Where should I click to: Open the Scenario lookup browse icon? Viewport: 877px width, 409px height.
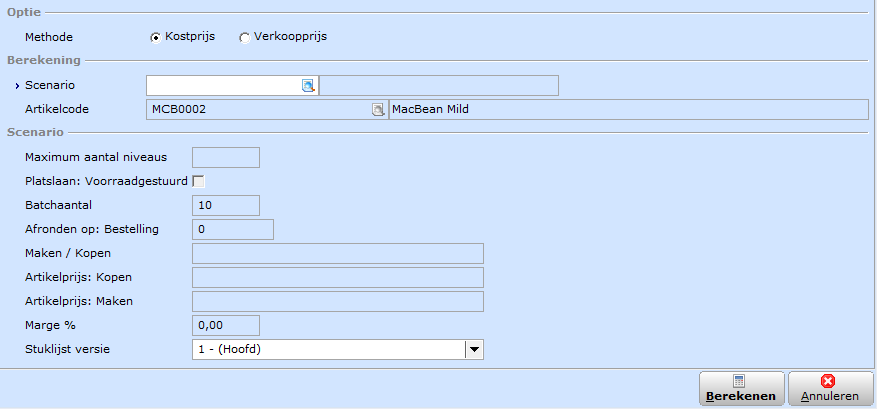[x=308, y=86]
